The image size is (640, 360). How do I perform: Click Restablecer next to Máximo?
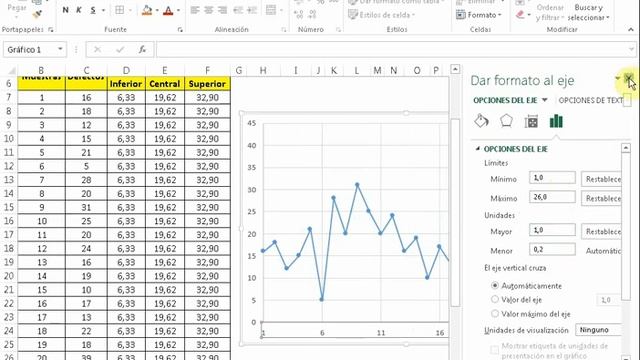602,198
